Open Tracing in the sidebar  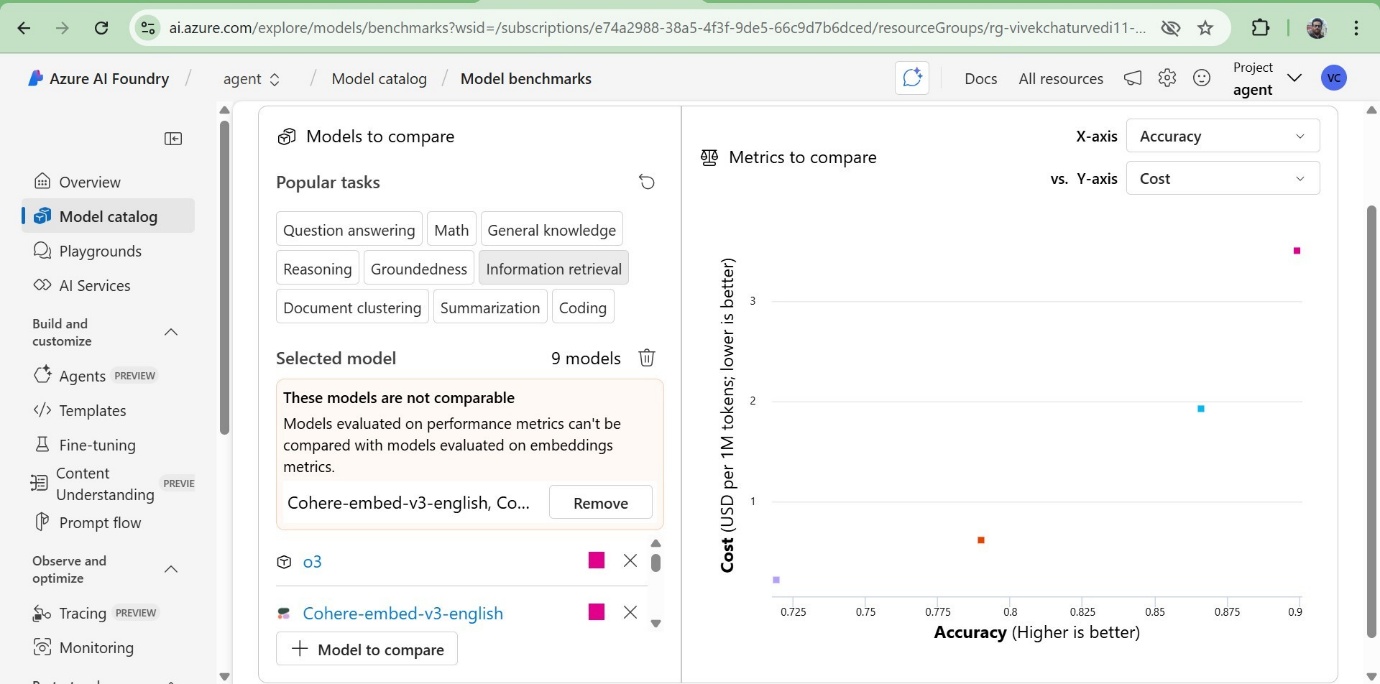[108, 613]
